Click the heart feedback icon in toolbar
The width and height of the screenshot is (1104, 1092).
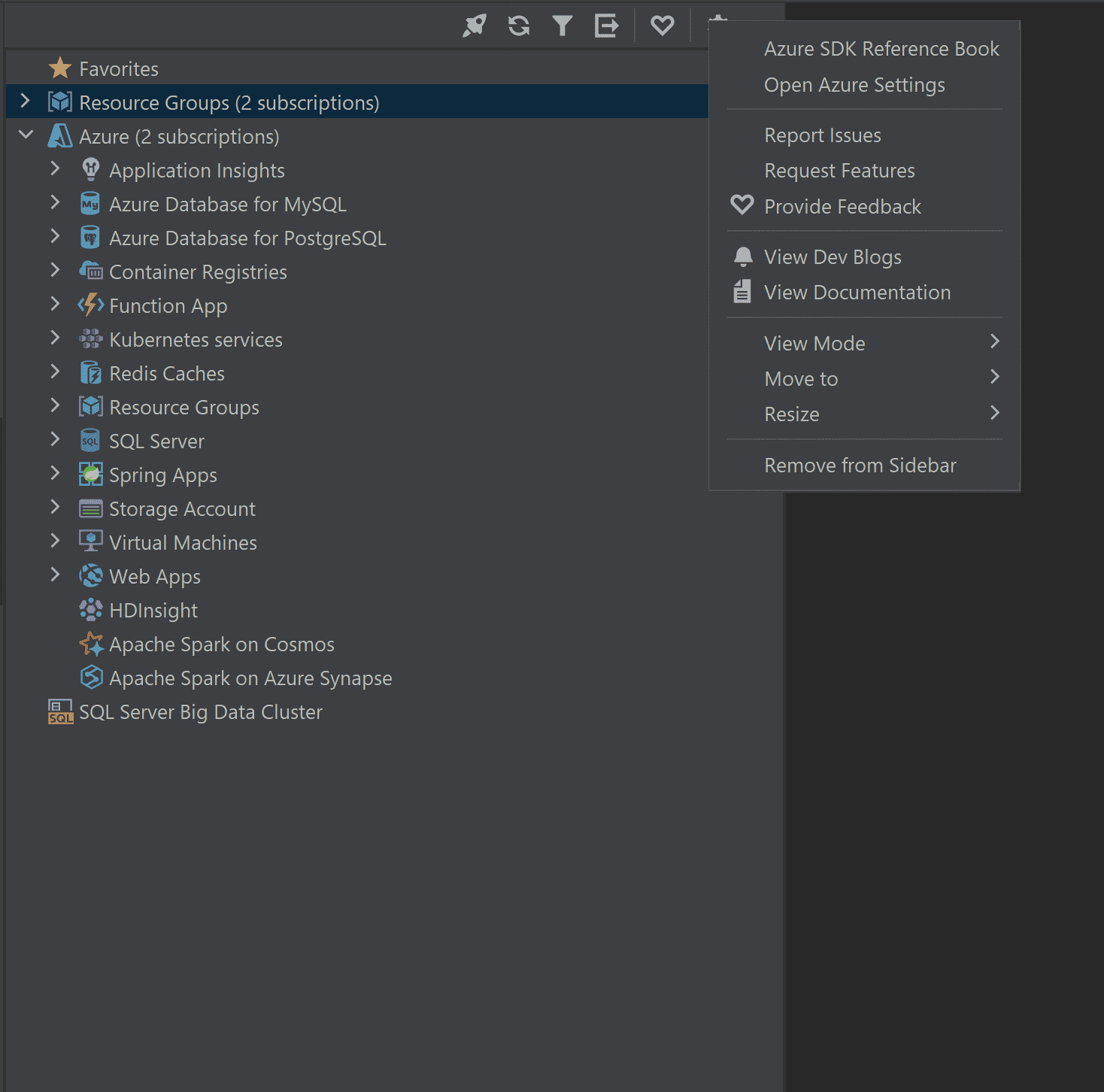coord(663,26)
